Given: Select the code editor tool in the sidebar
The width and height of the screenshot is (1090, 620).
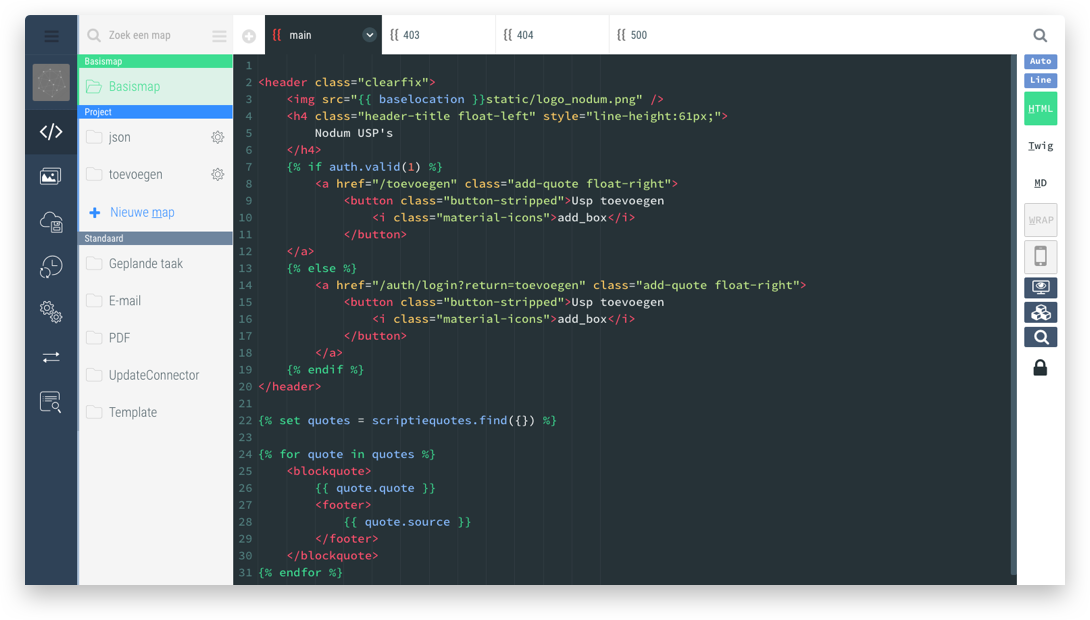Looking at the screenshot, I should coord(51,130).
